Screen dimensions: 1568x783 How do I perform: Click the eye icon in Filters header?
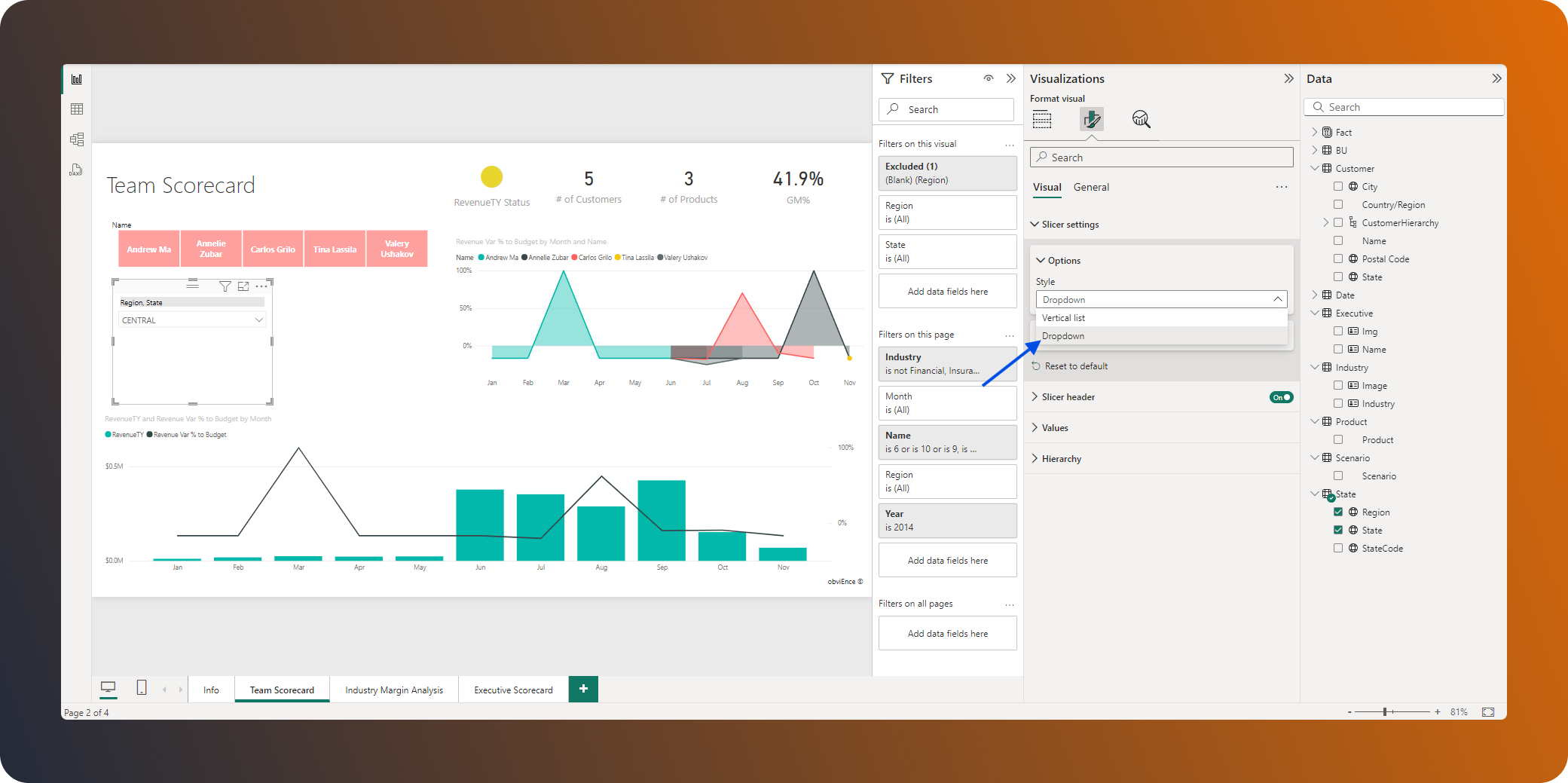pyautogui.click(x=988, y=78)
